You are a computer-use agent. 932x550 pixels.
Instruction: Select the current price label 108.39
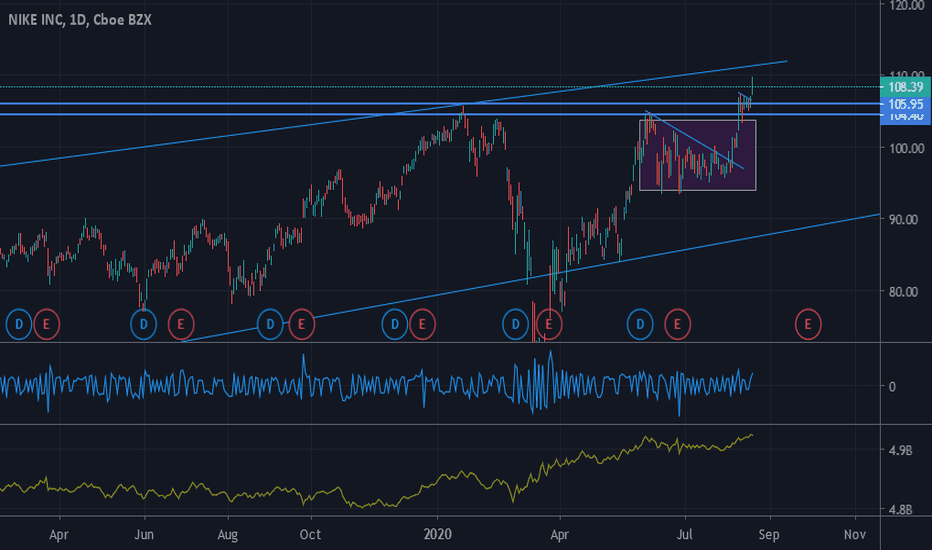click(905, 87)
